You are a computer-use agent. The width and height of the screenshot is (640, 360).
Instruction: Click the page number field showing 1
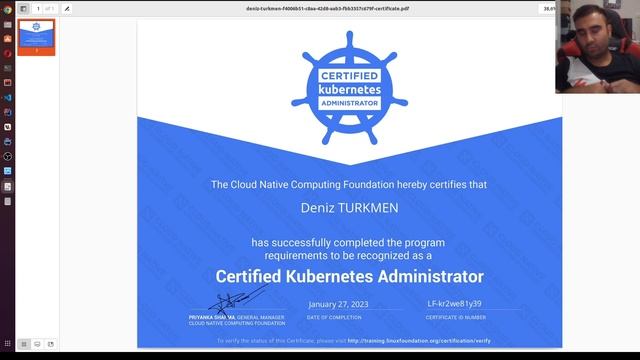point(38,9)
